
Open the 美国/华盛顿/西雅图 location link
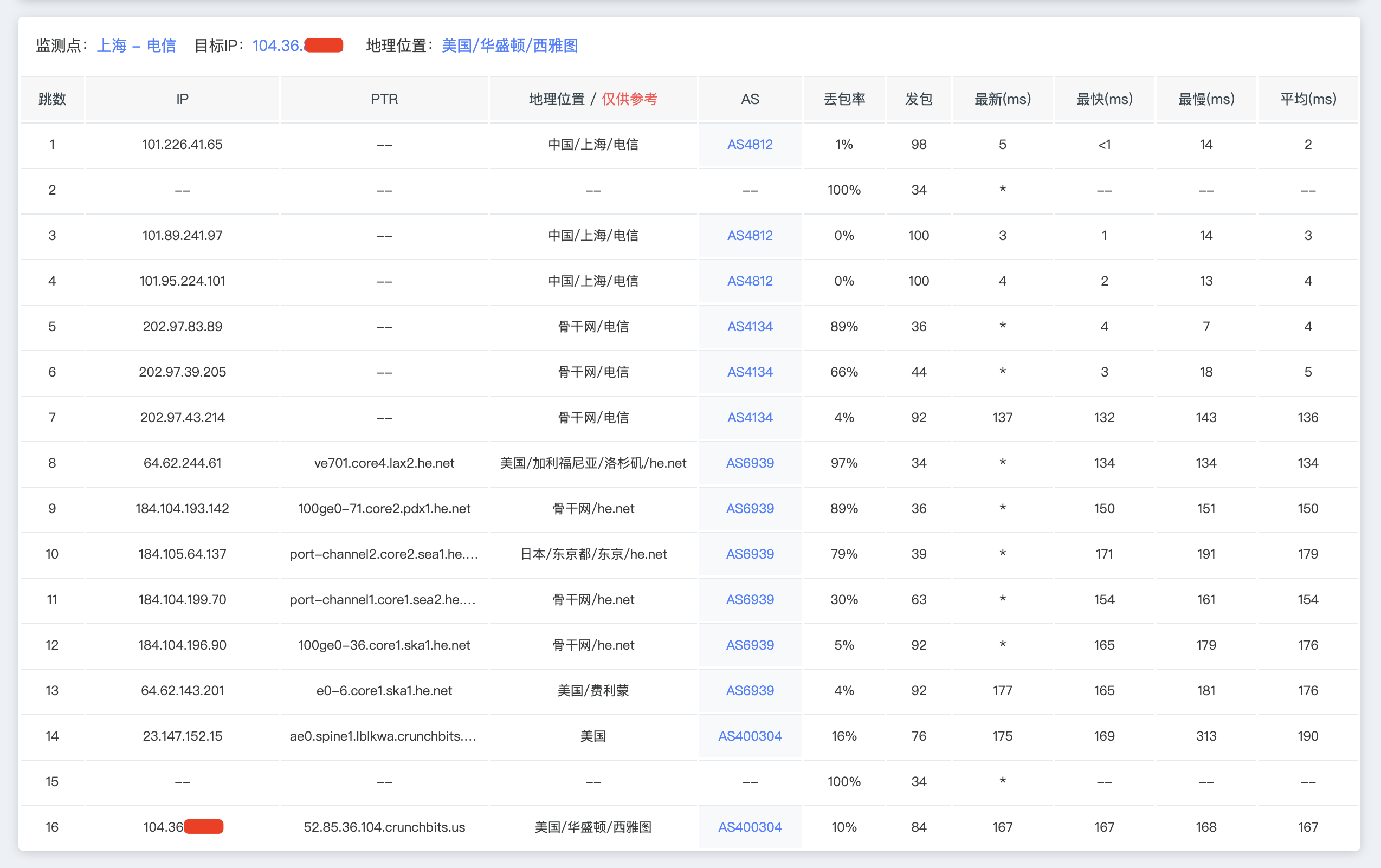pyautogui.click(x=510, y=46)
